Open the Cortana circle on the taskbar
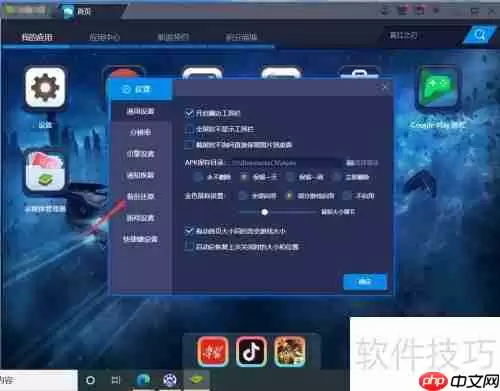Screen dimensions: 500x391 pyautogui.click(x=90, y=380)
